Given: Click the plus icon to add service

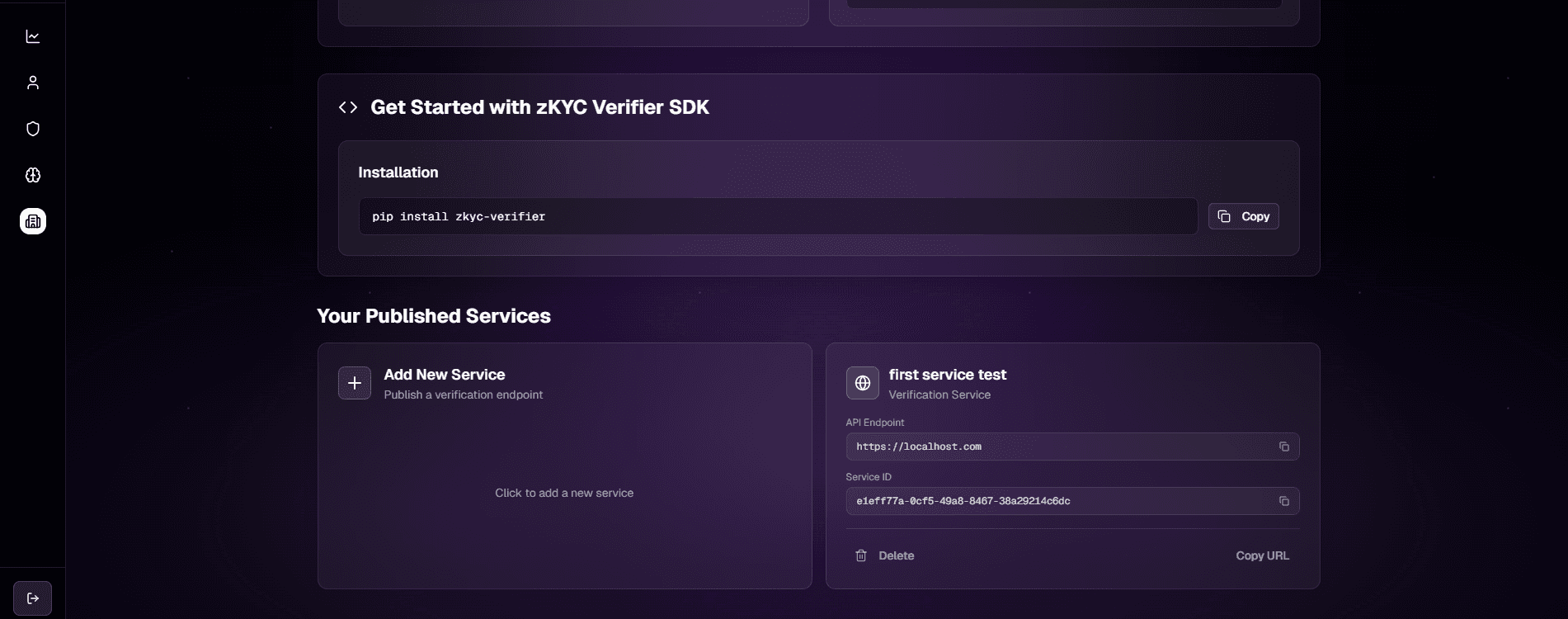Looking at the screenshot, I should pyautogui.click(x=355, y=383).
